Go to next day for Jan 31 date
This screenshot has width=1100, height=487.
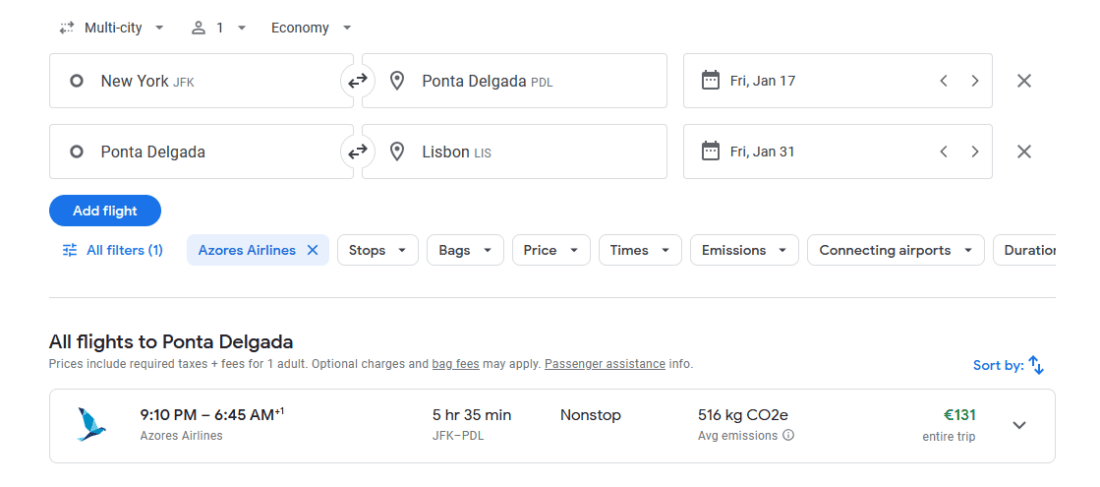coord(975,152)
